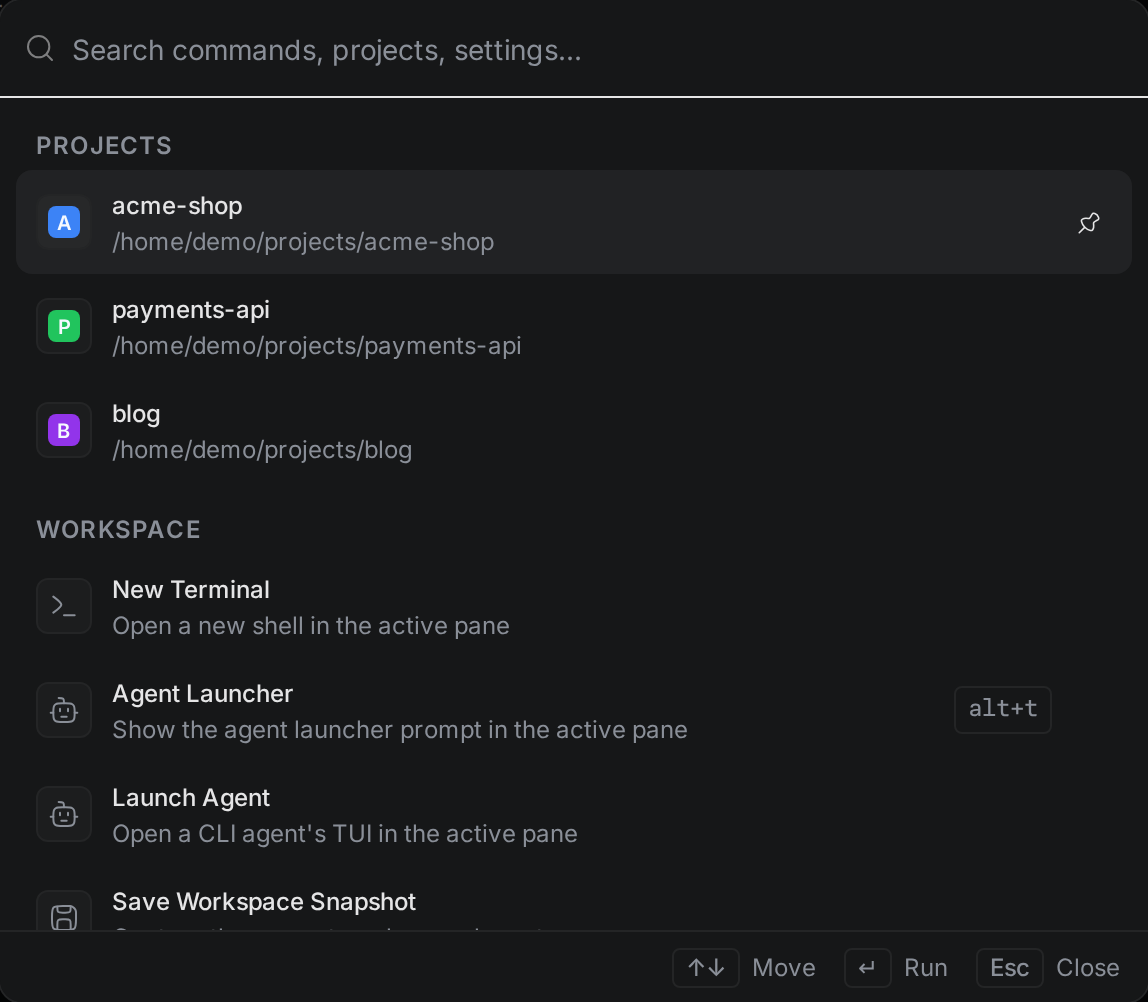Viewport: 1148px width, 1002px height.
Task: Click 'Show the agent launcher prompt' description
Action: click(400, 730)
